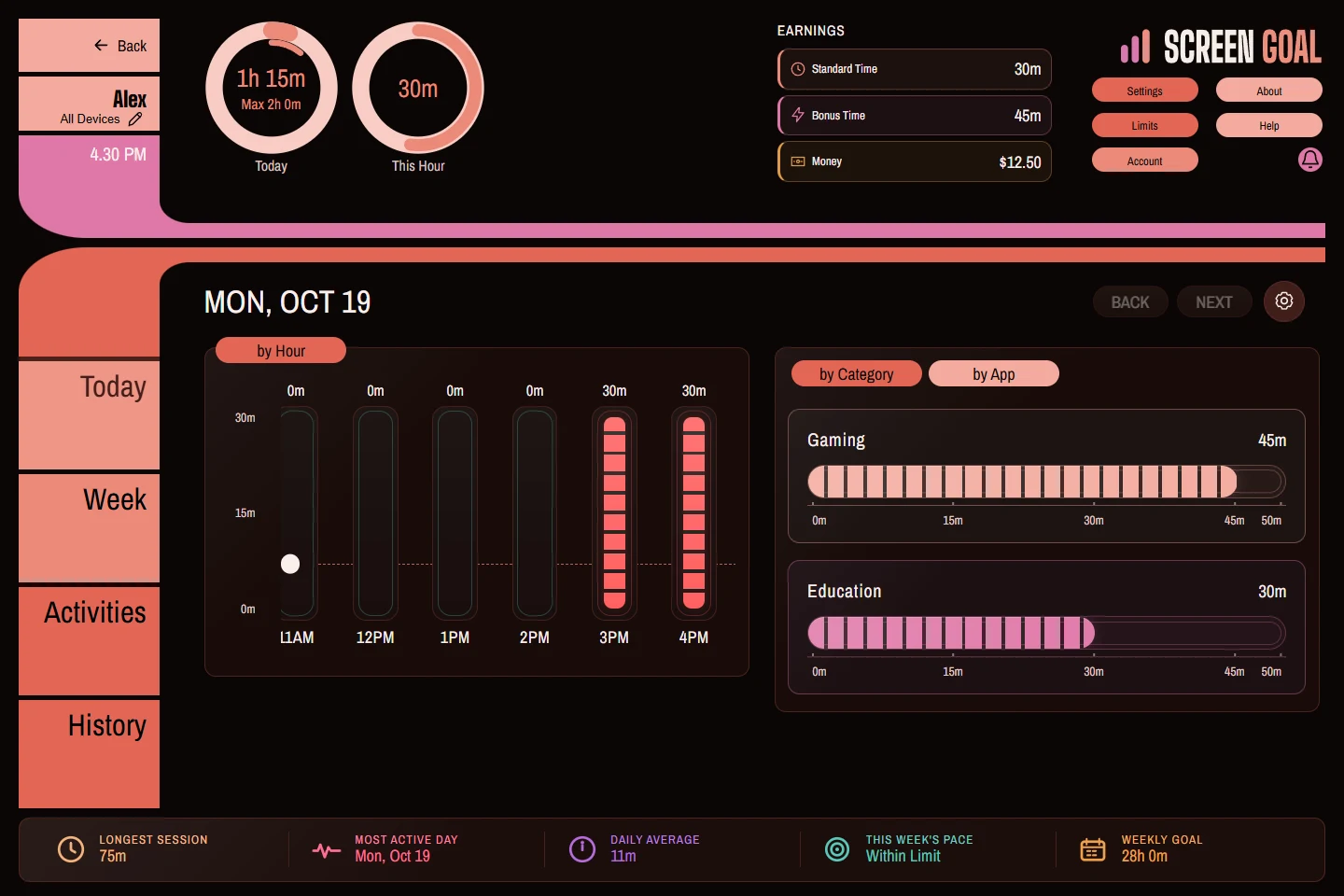Click the Alex profile name
The width and height of the screenshot is (1344, 896).
click(130, 99)
